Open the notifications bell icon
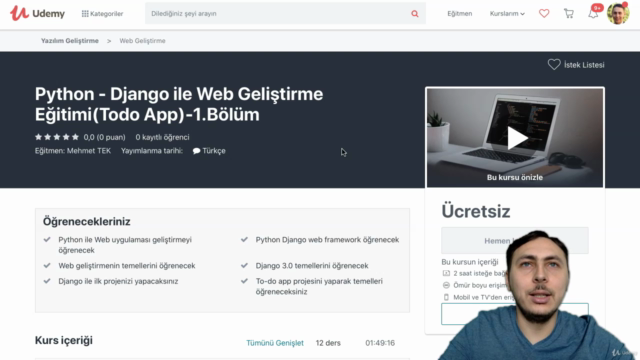The image size is (640, 360). (593, 13)
